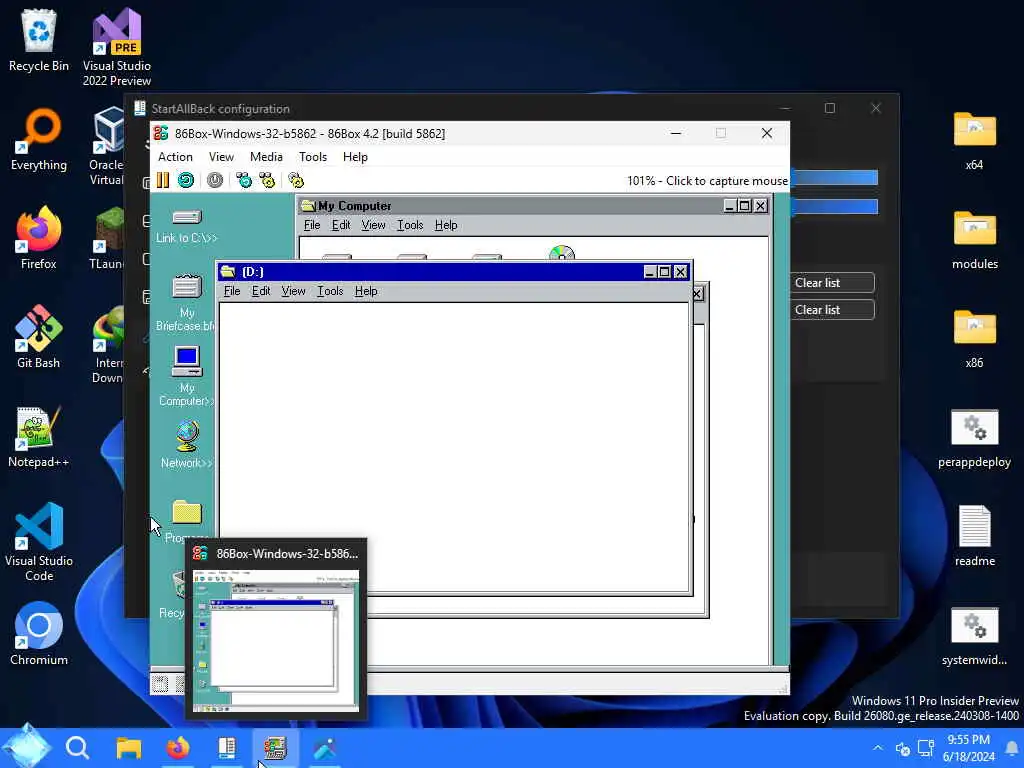The width and height of the screenshot is (1024, 768).
Task: Open View menu in My Computer window
Action: [x=373, y=225]
